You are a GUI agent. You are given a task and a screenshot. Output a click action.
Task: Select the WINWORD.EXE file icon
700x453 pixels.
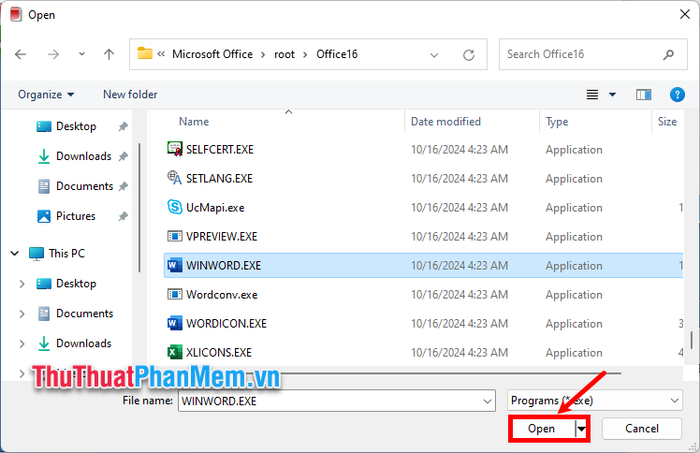tap(173, 266)
